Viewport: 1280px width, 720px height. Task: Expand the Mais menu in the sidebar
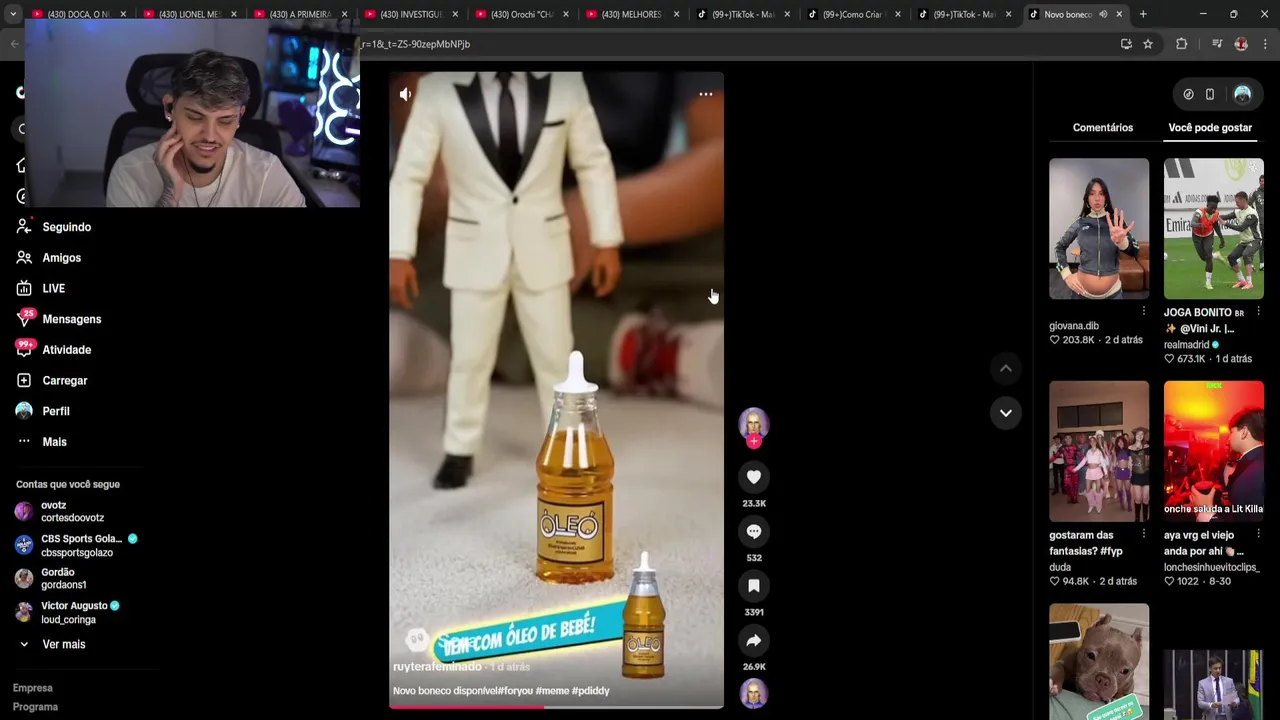click(x=55, y=442)
